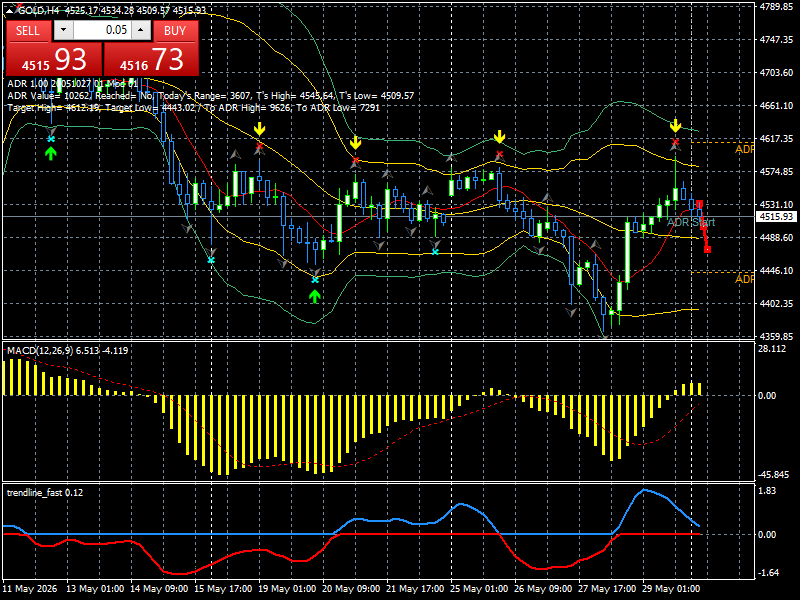Click the red X marker under the 19 May arrow

(x=260, y=147)
